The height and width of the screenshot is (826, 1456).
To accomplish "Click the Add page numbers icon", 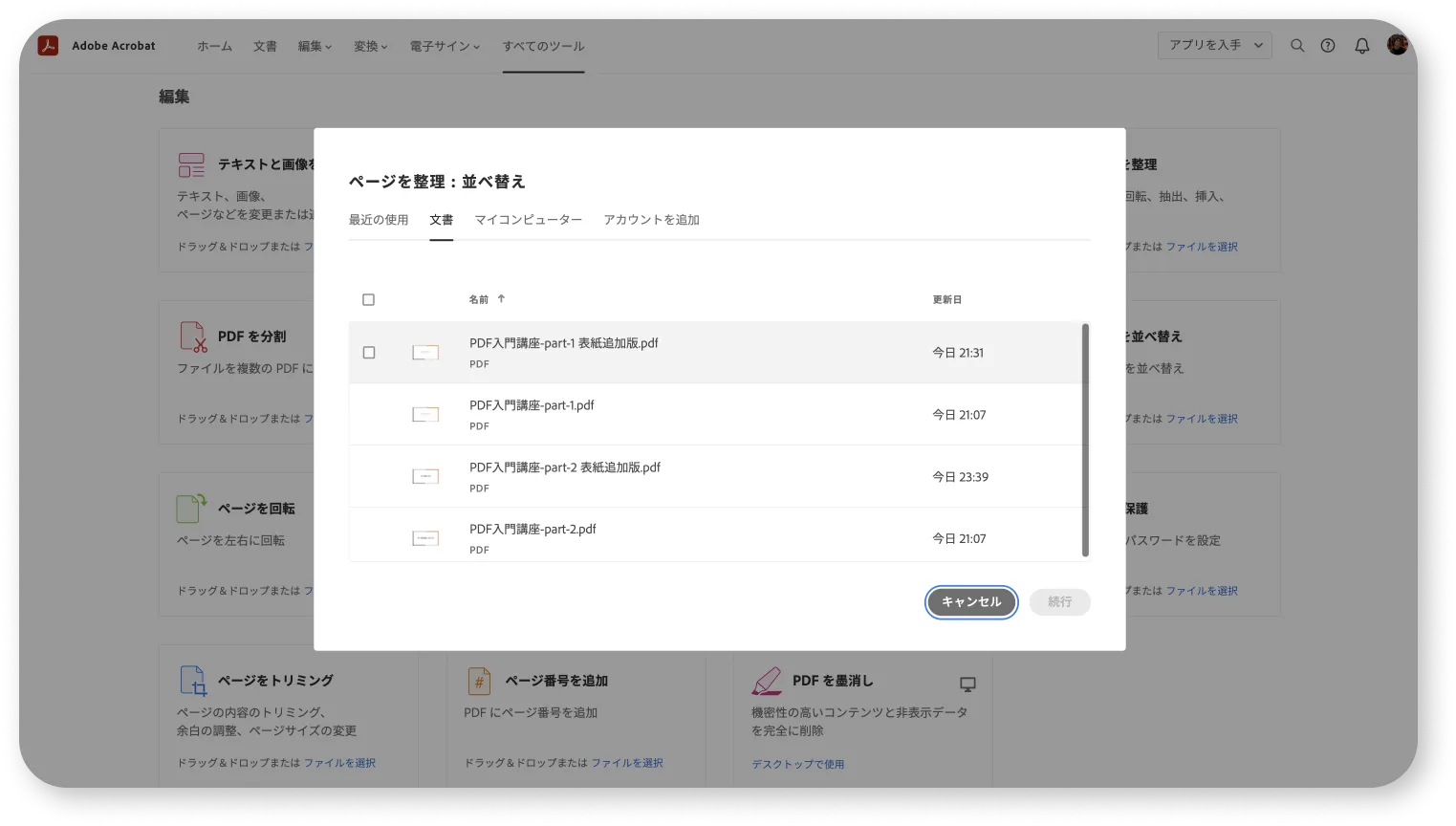I will pyautogui.click(x=479, y=681).
